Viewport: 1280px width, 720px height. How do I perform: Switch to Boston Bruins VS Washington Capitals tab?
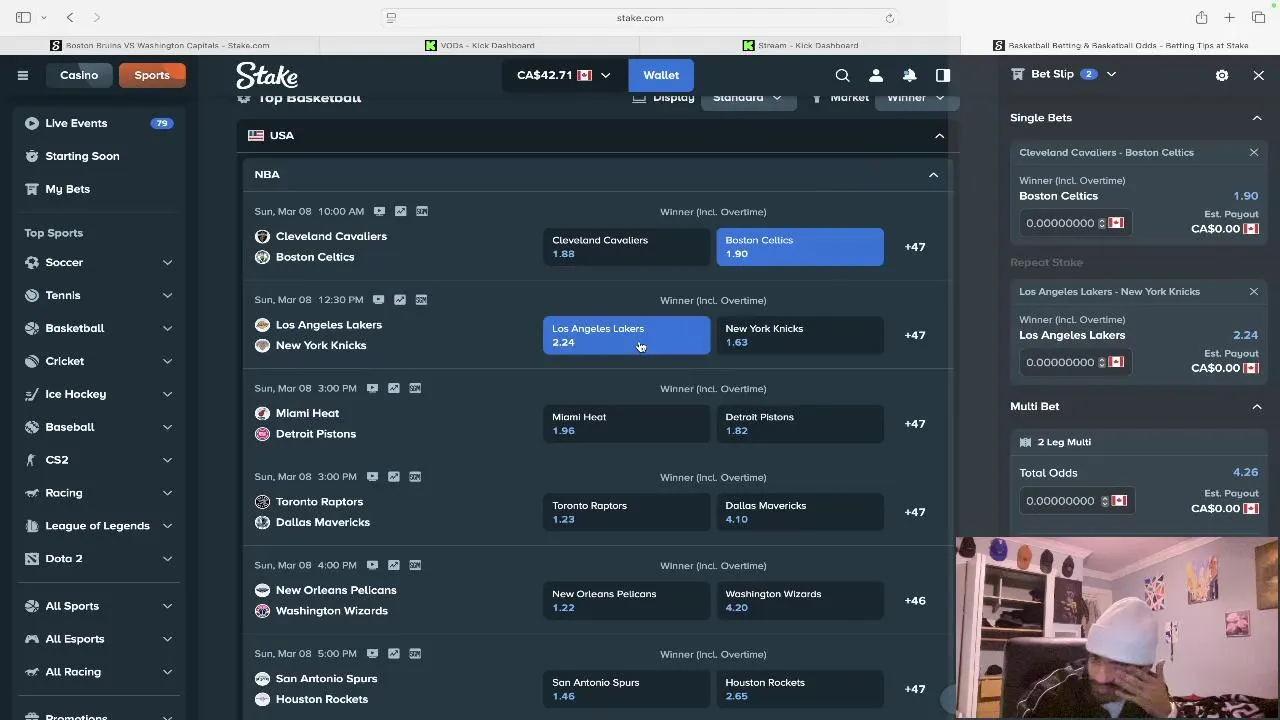point(160,45)
